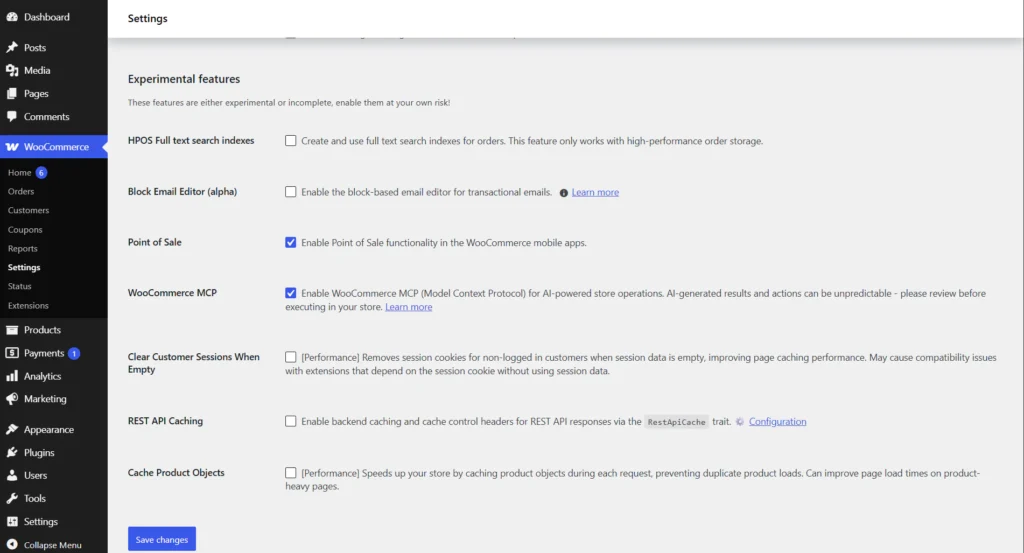Check the Block Email Editor checkbox
This screenshot has width=1024, height=553.
[291, 191]
